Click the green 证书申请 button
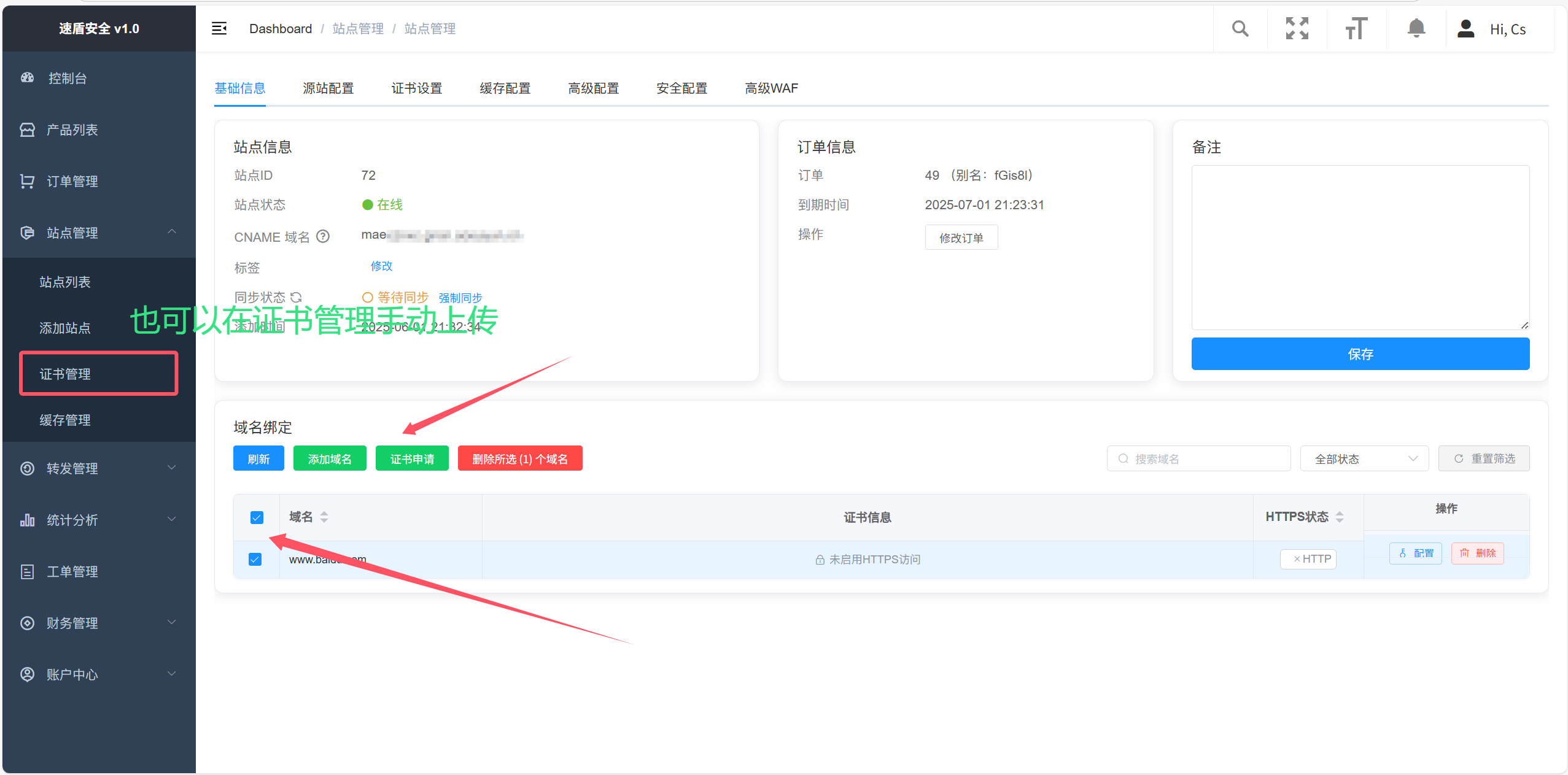 (x=412, y=459)
